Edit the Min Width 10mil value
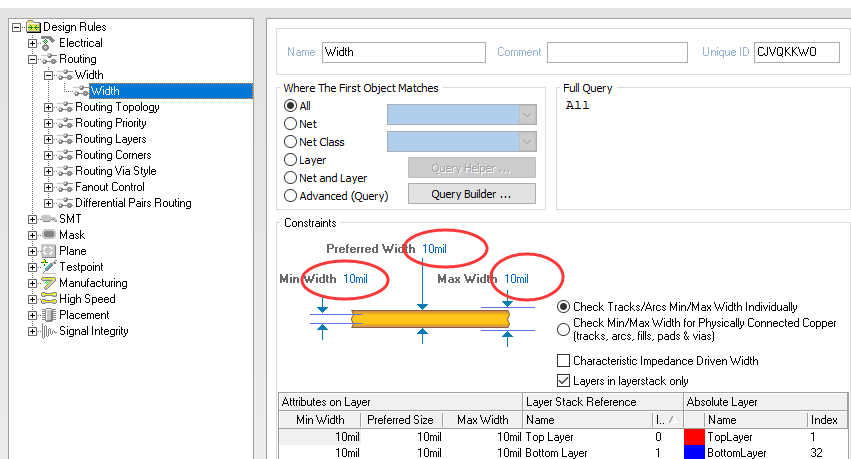 coord(355,279)
